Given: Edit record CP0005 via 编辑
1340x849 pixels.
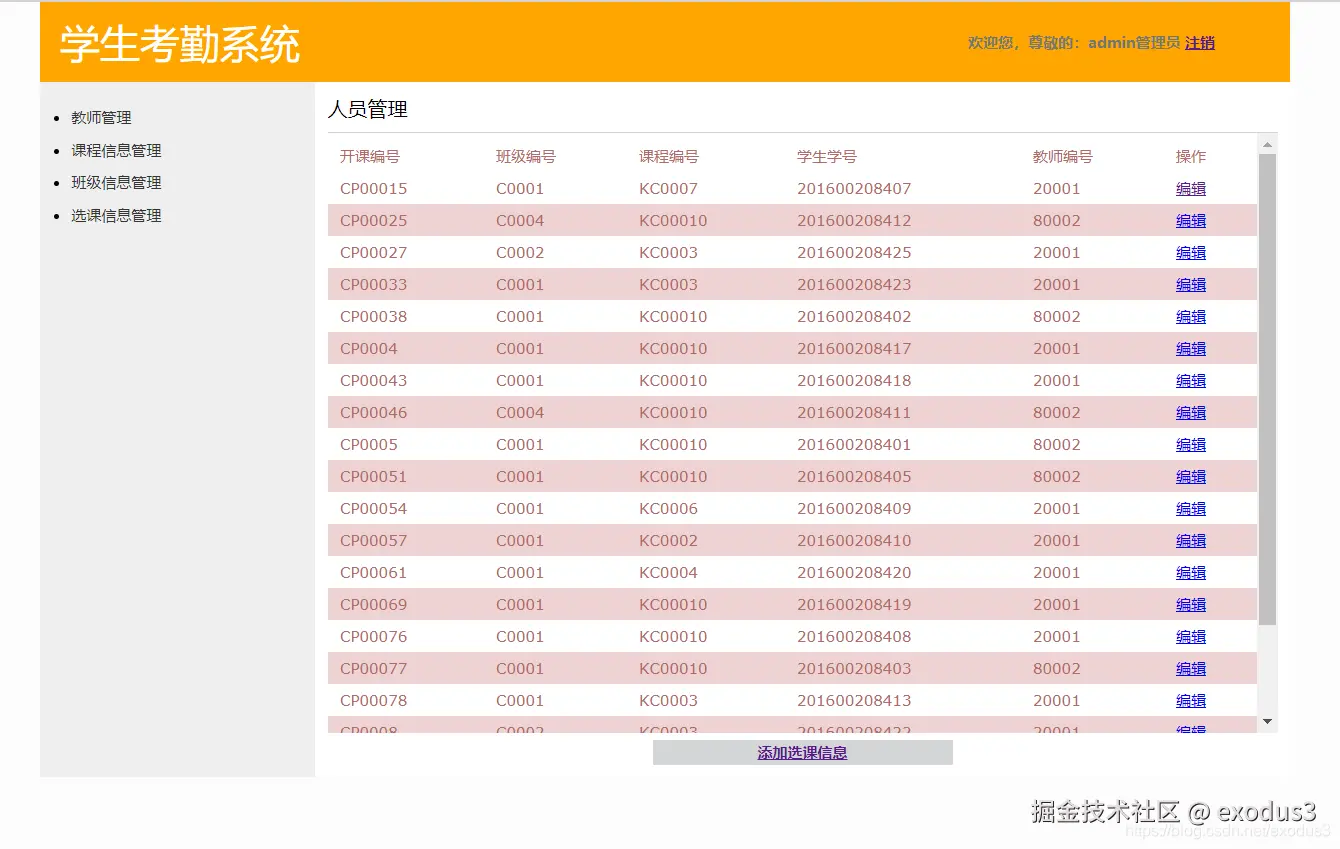Looking at the screenshot, I should point(1191,445).
